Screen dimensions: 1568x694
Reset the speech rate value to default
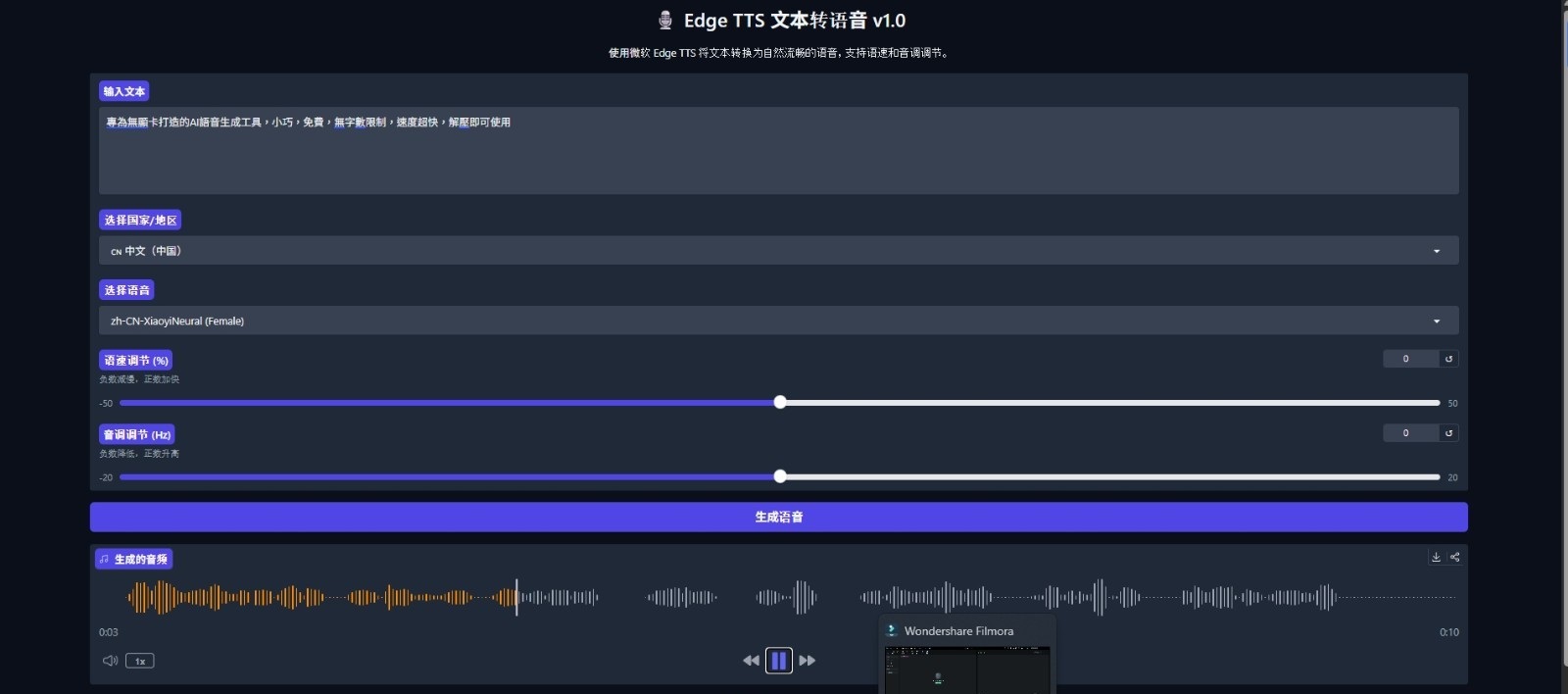(1448, 359)
